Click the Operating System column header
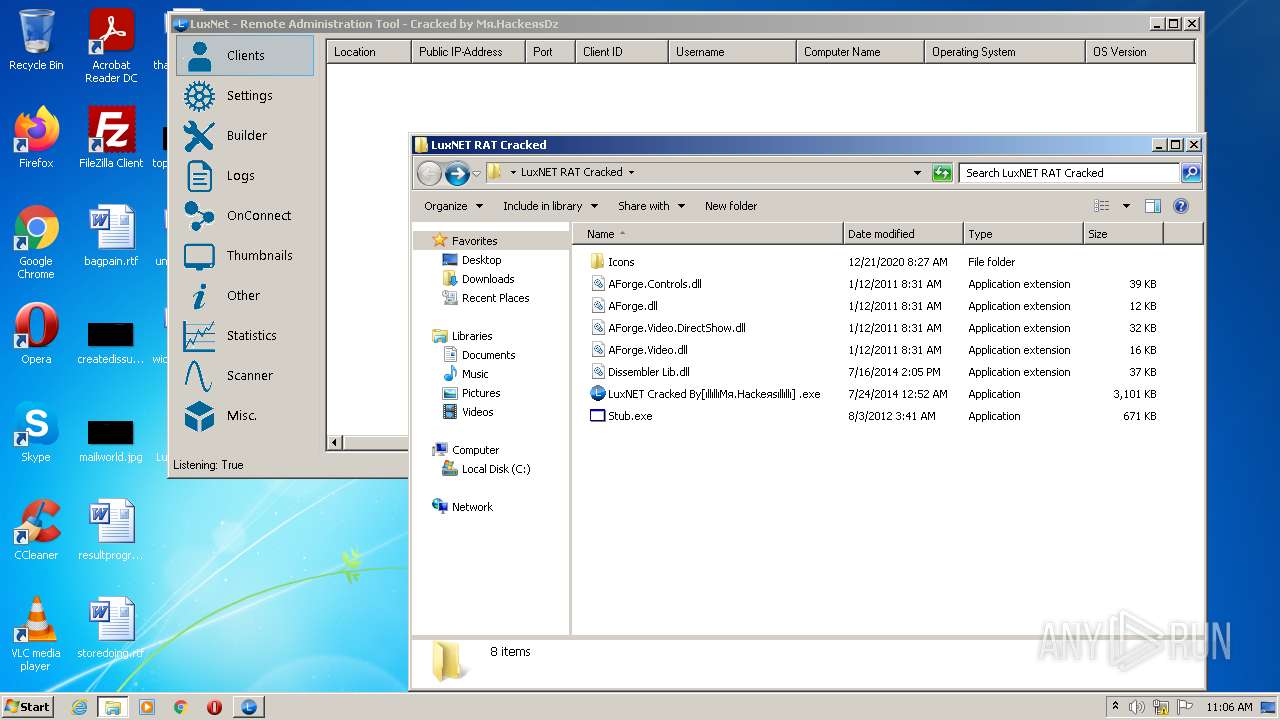This screenshot has width=1280, height=720. point(1004,52)
